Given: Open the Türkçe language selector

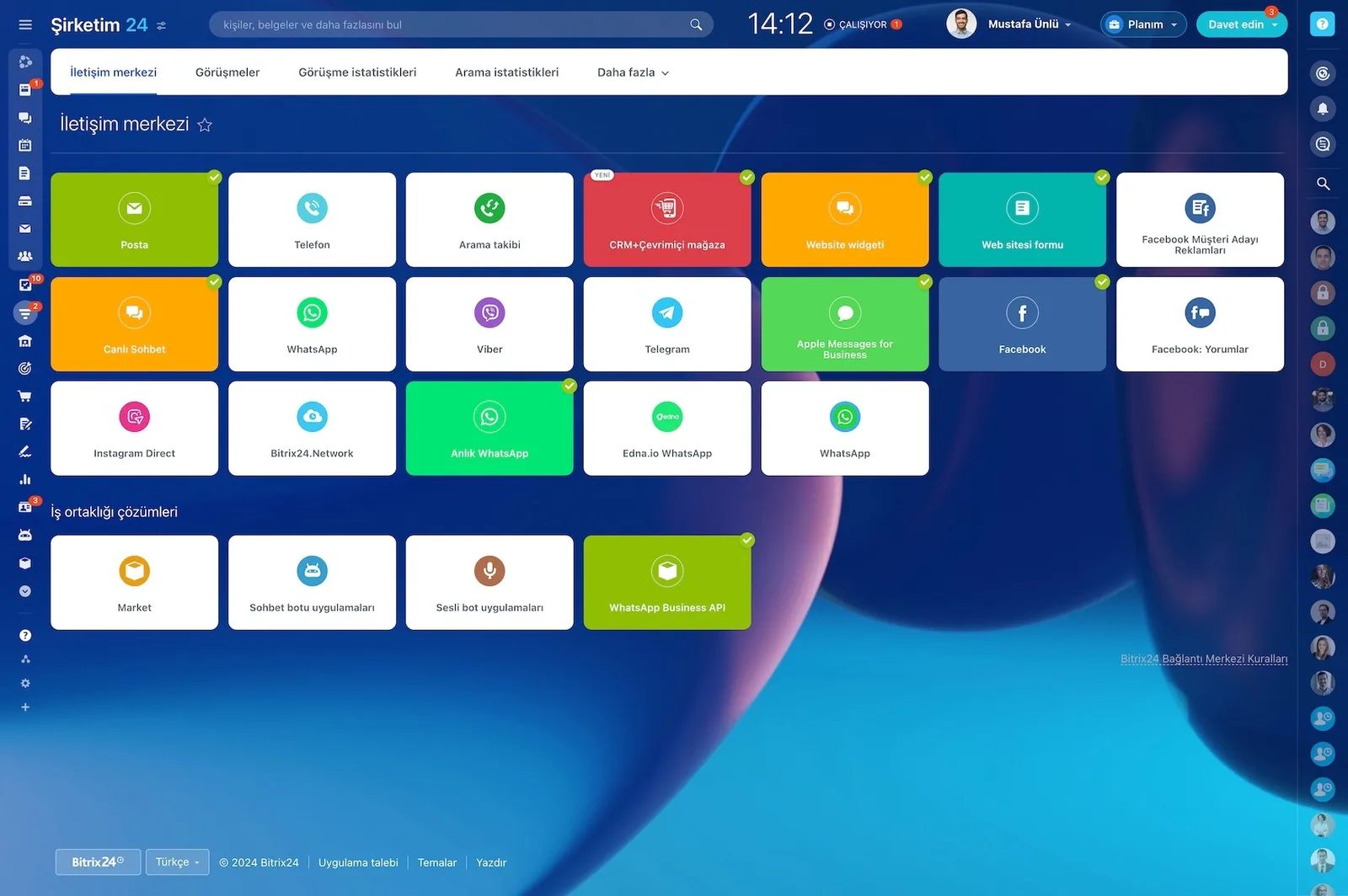Looking at the screenshot, I should click(177, 862).
